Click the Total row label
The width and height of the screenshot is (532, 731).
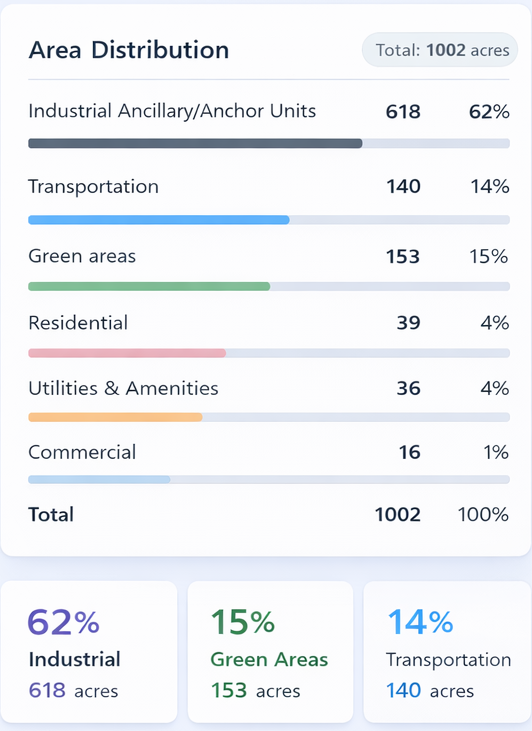51,515
